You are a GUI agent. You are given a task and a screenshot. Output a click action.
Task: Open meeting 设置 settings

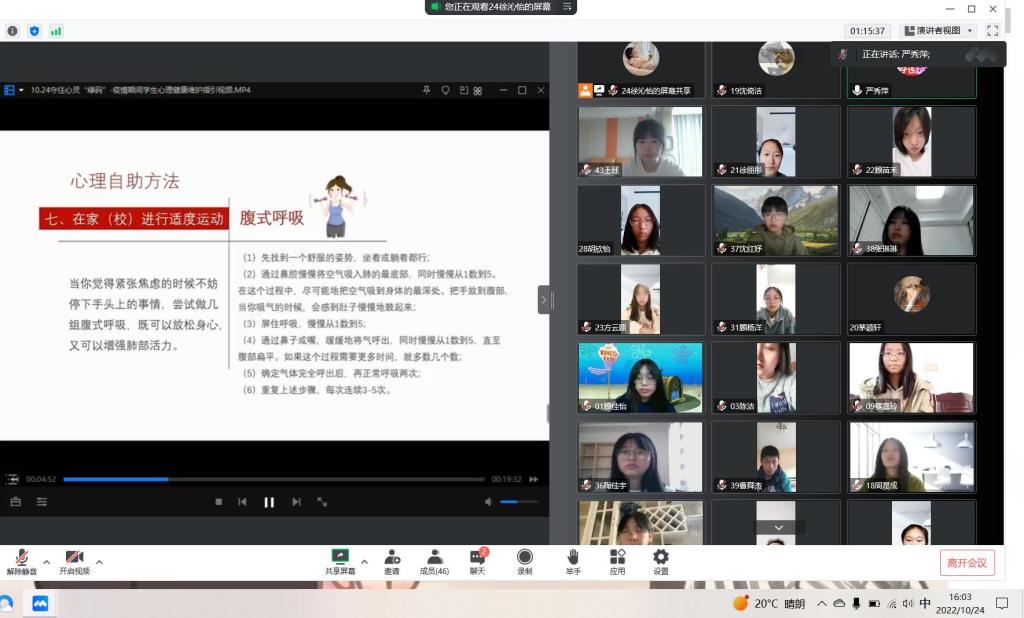[660, 559]
